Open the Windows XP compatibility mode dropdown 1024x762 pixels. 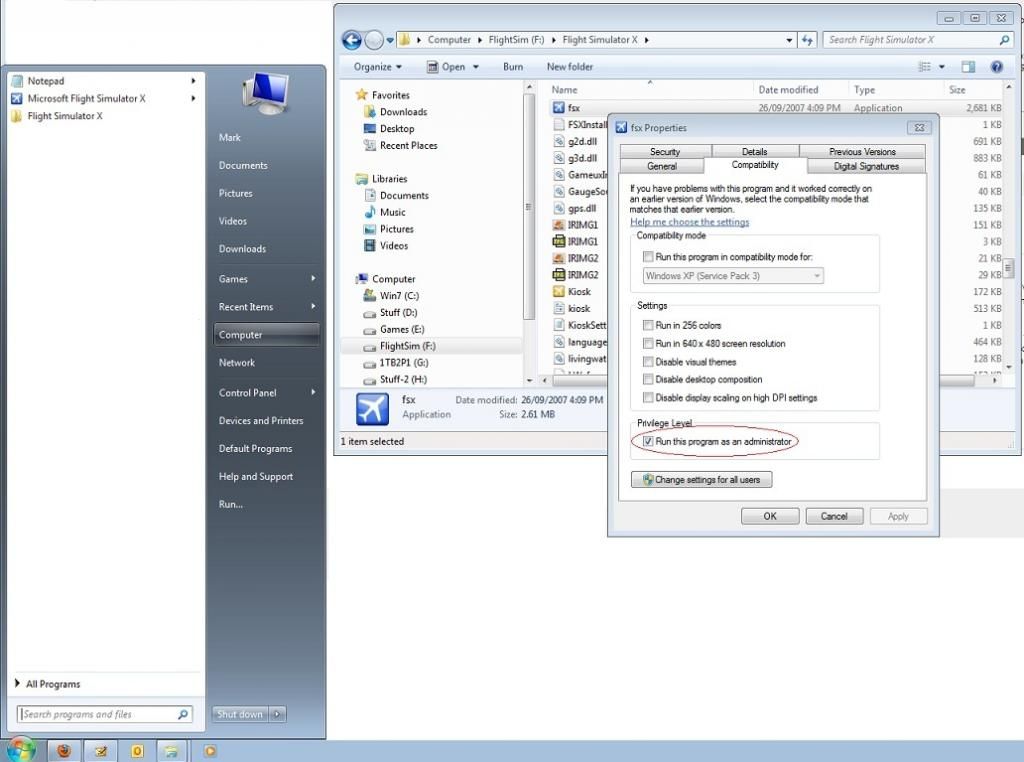732,276
